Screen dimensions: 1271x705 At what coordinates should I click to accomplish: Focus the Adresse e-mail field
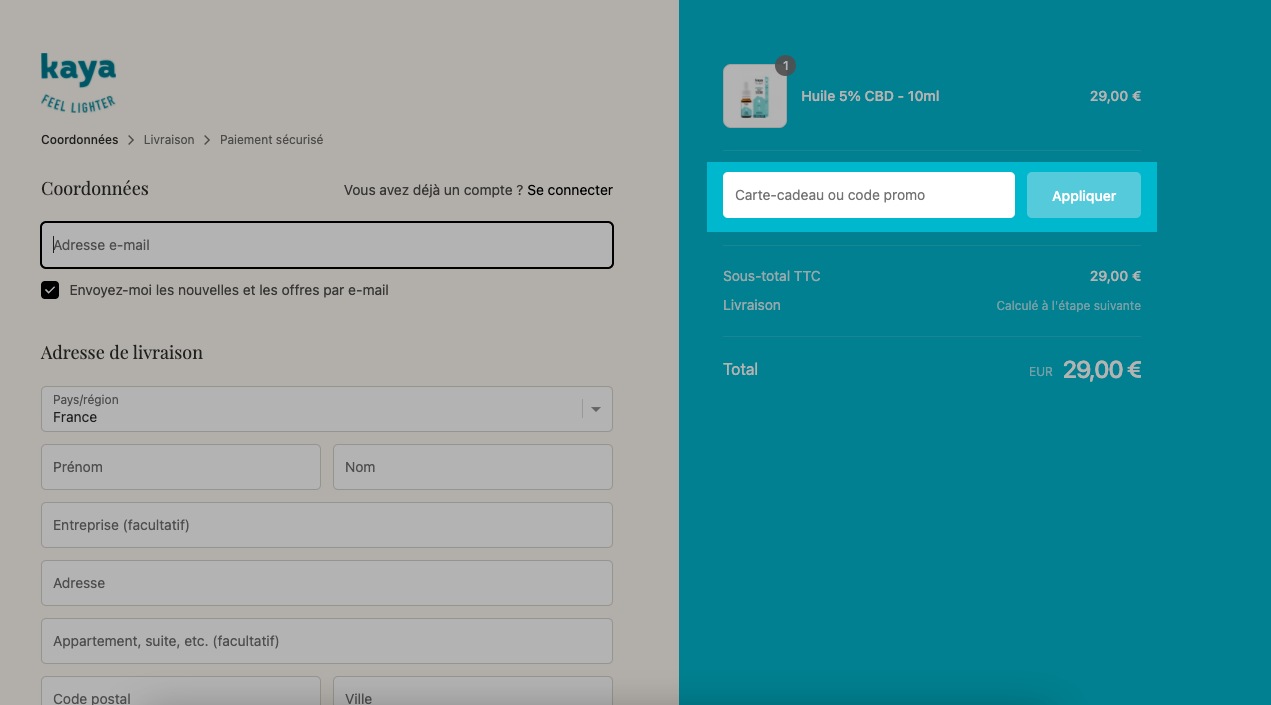(327, 245)
